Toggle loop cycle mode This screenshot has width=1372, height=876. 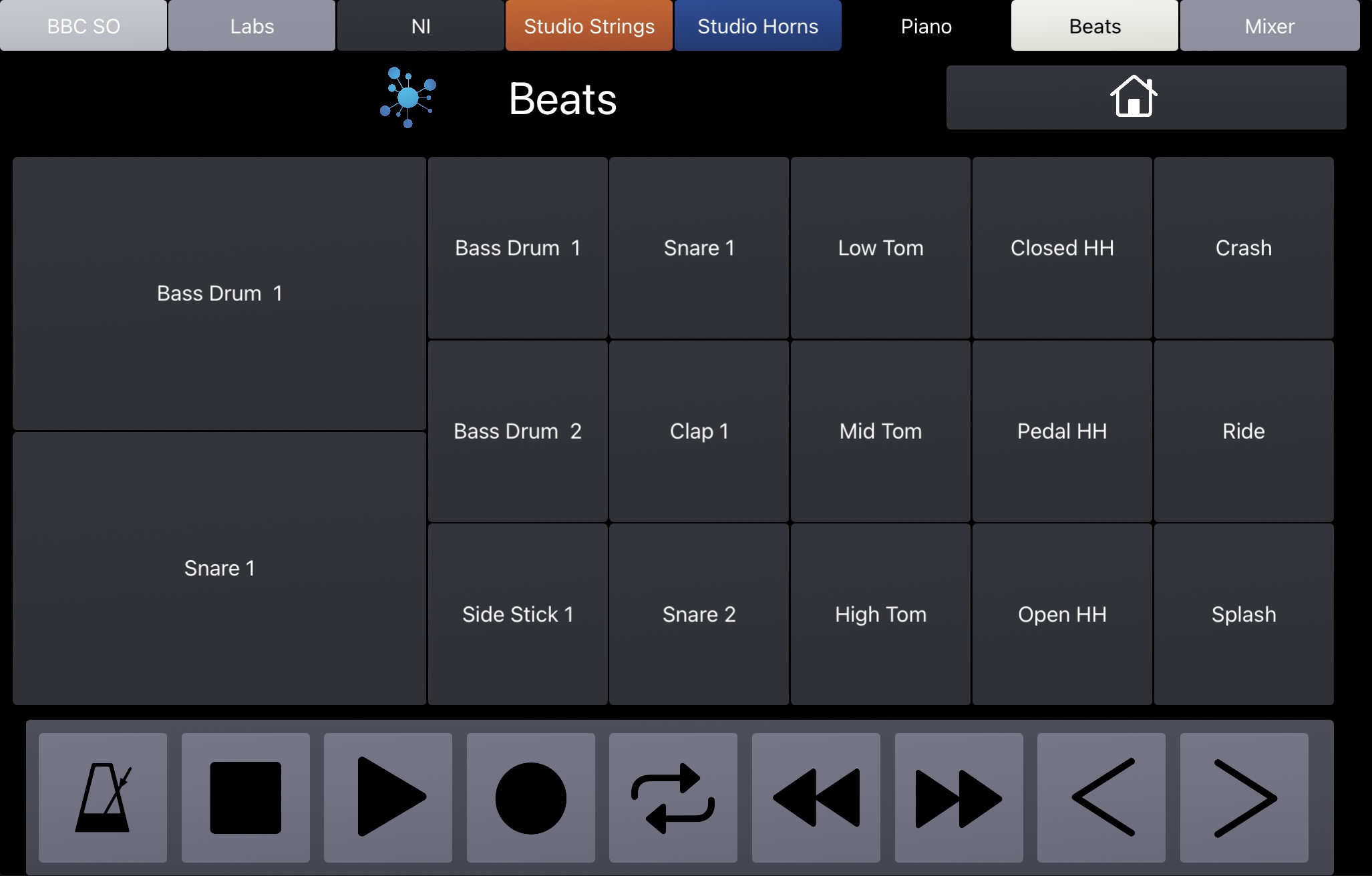pos(673,798)
